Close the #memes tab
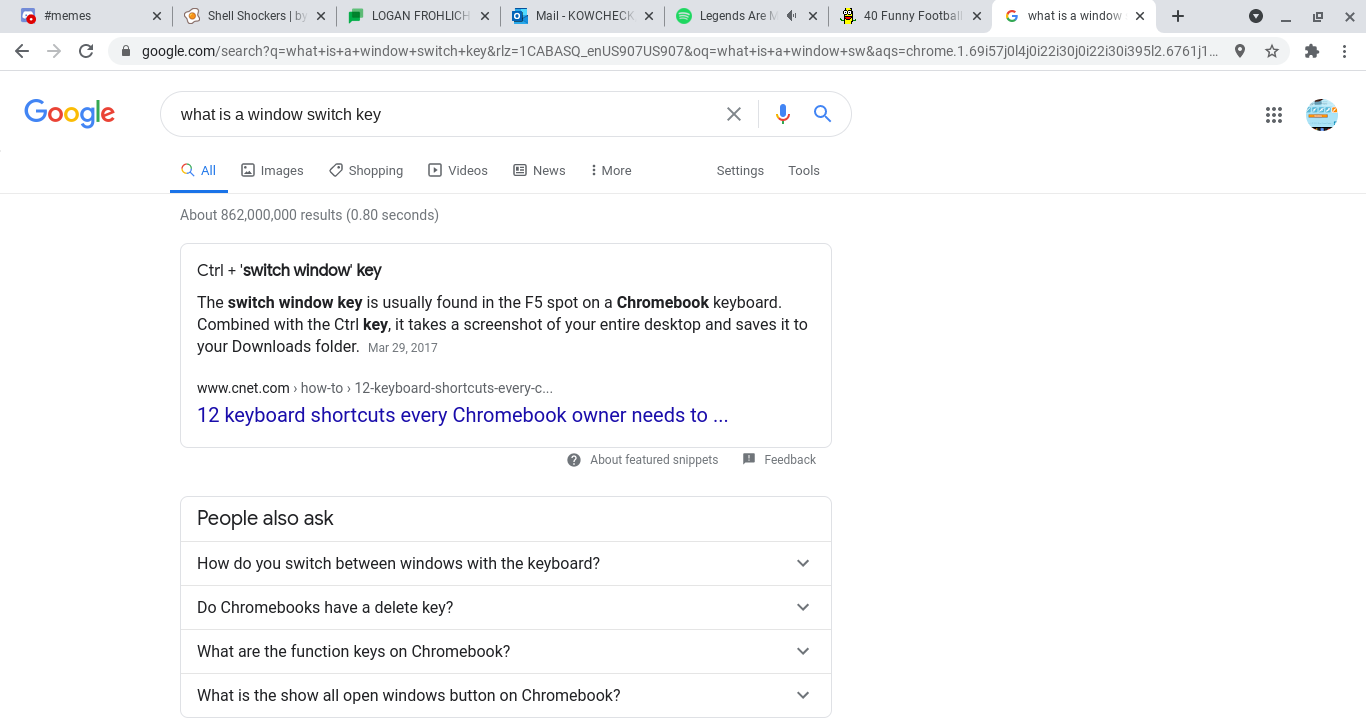 click(x=156, y=16)
